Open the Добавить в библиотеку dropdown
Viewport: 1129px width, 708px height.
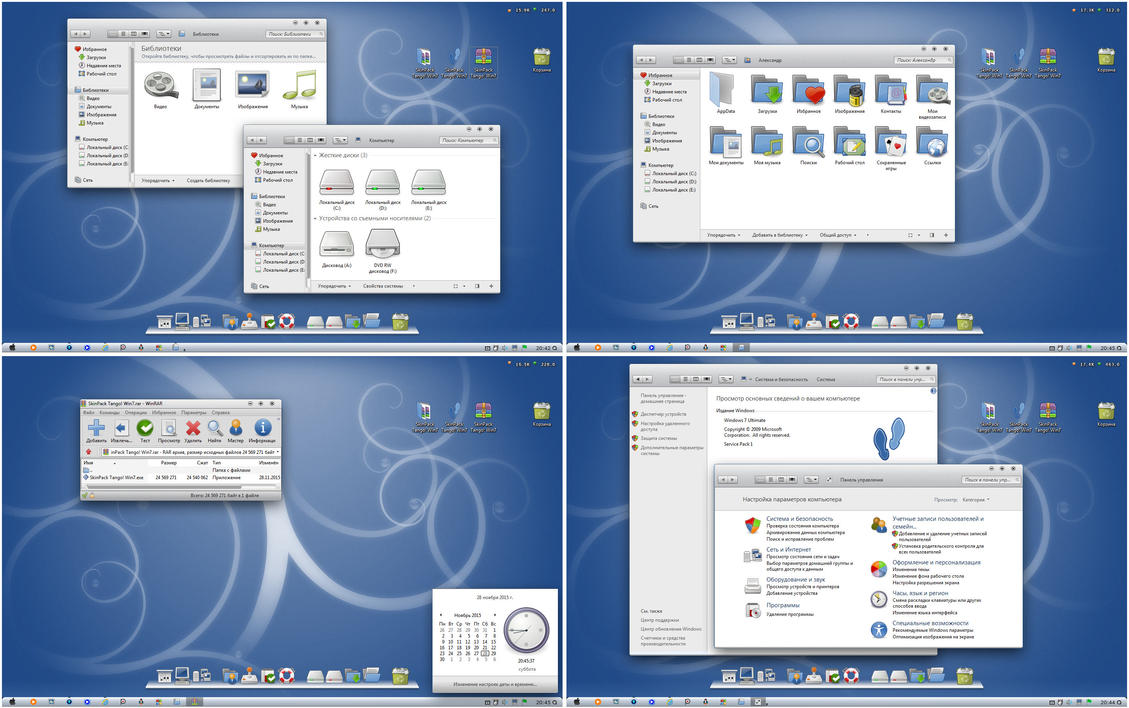(x=779, y=235)
